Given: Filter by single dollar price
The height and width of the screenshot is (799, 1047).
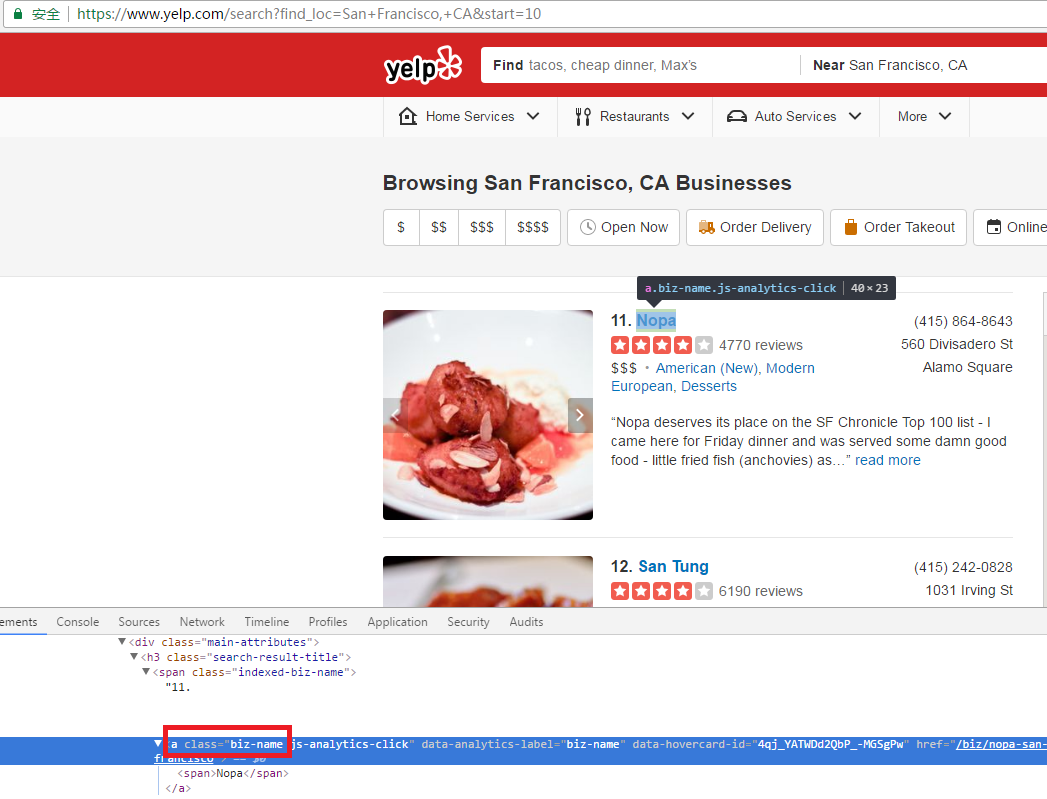Looking at the screenshot, I should click(401, 228).
